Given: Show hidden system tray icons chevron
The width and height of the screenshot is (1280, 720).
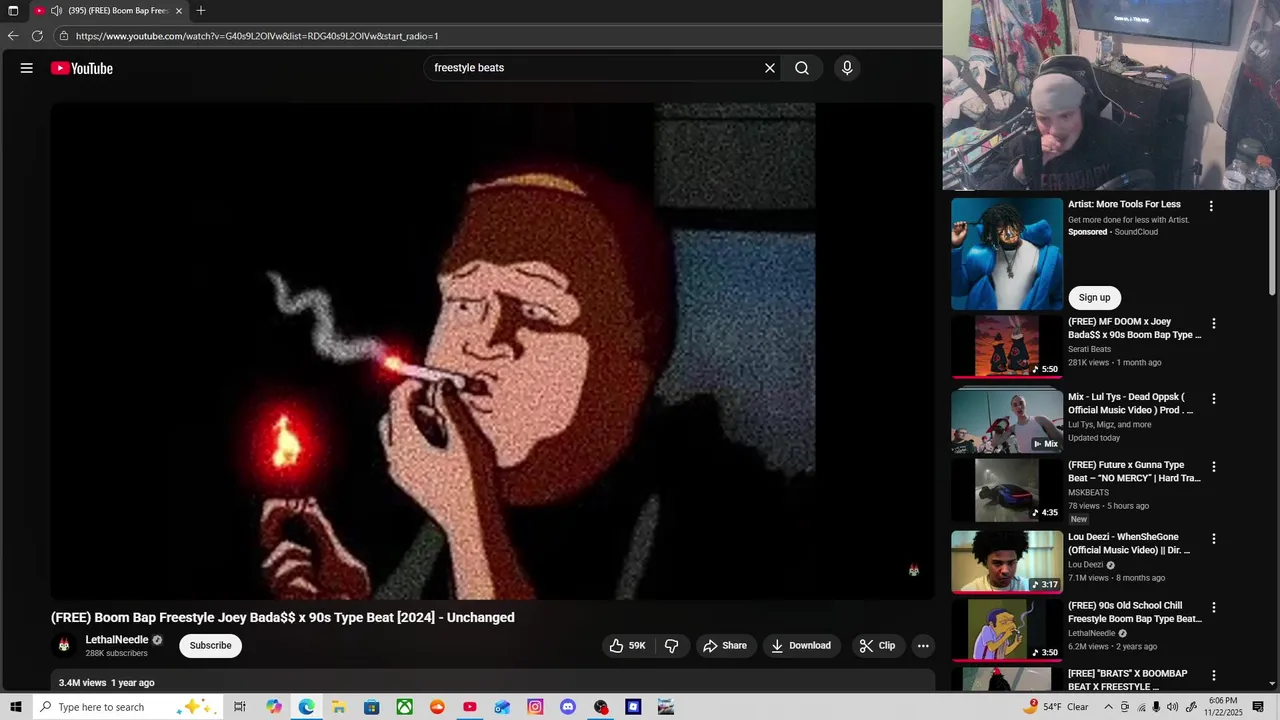Looking at the screenshot, I should point(1108,707).
